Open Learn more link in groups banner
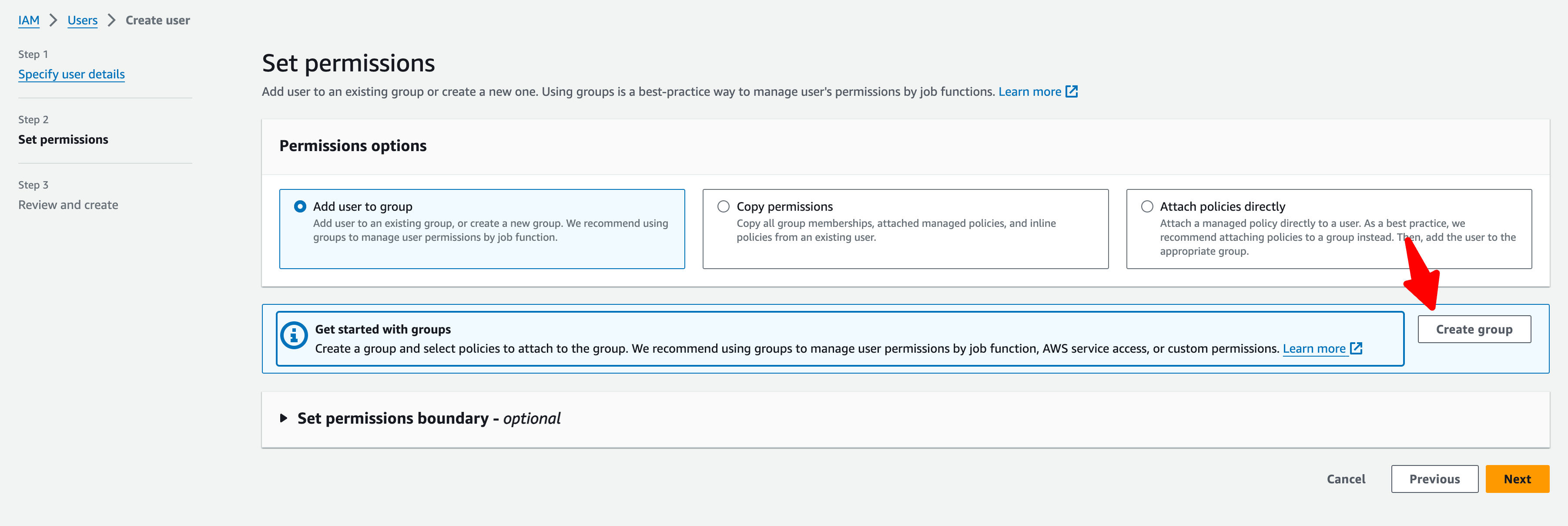This screenshot has width=1568, height=526. click(1313, 349)
